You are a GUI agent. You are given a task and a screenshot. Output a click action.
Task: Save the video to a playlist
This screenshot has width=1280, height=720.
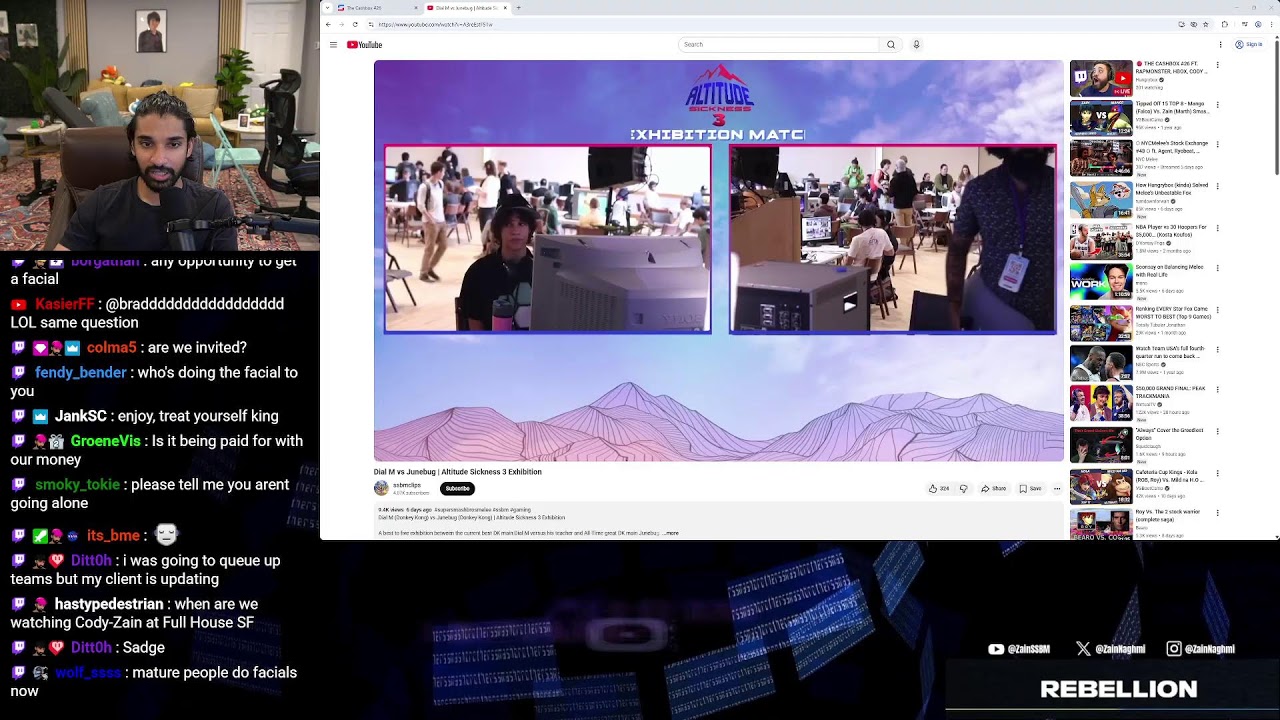click(1030, 489)
